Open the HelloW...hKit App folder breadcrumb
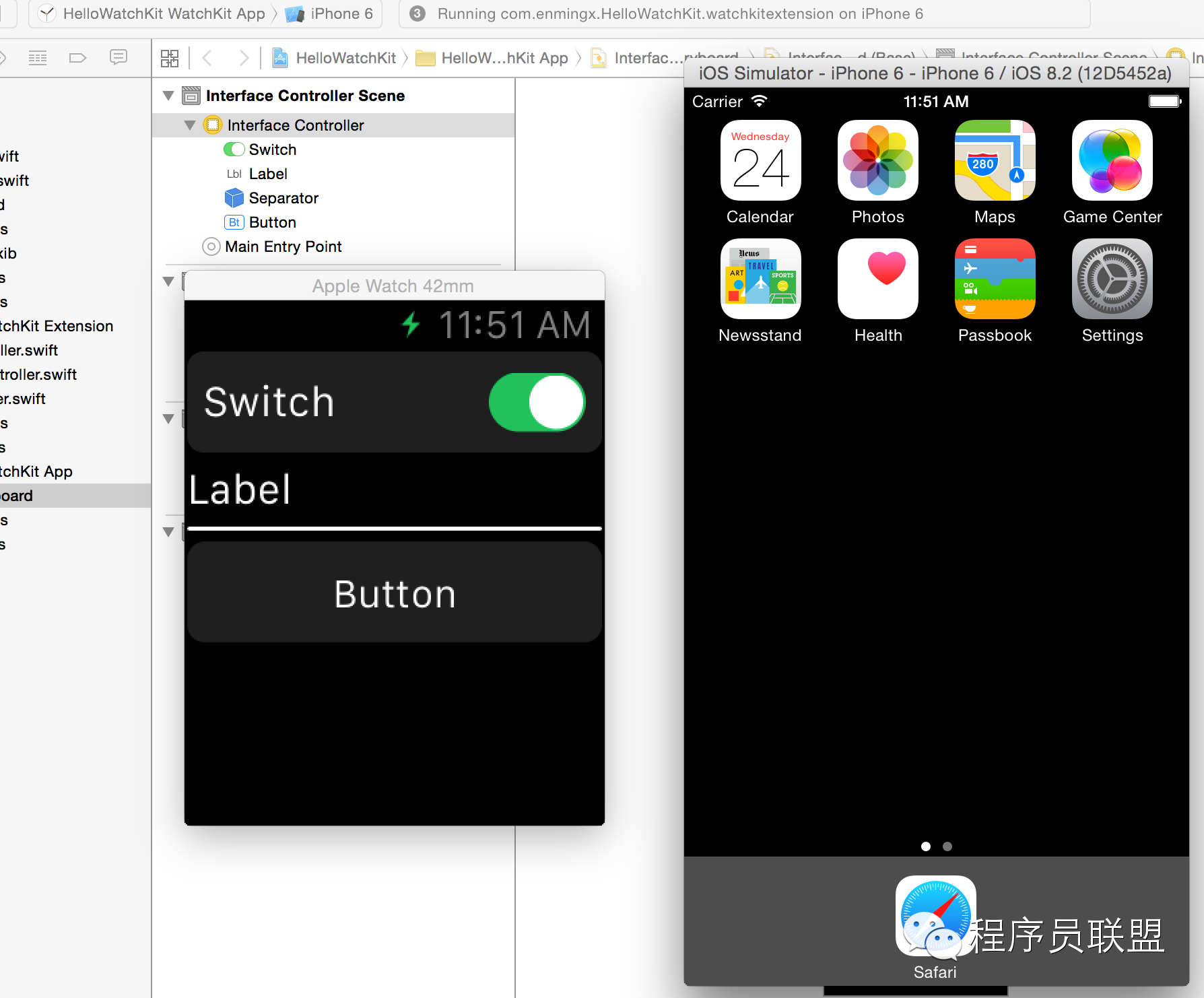 [x=492, y=59]
